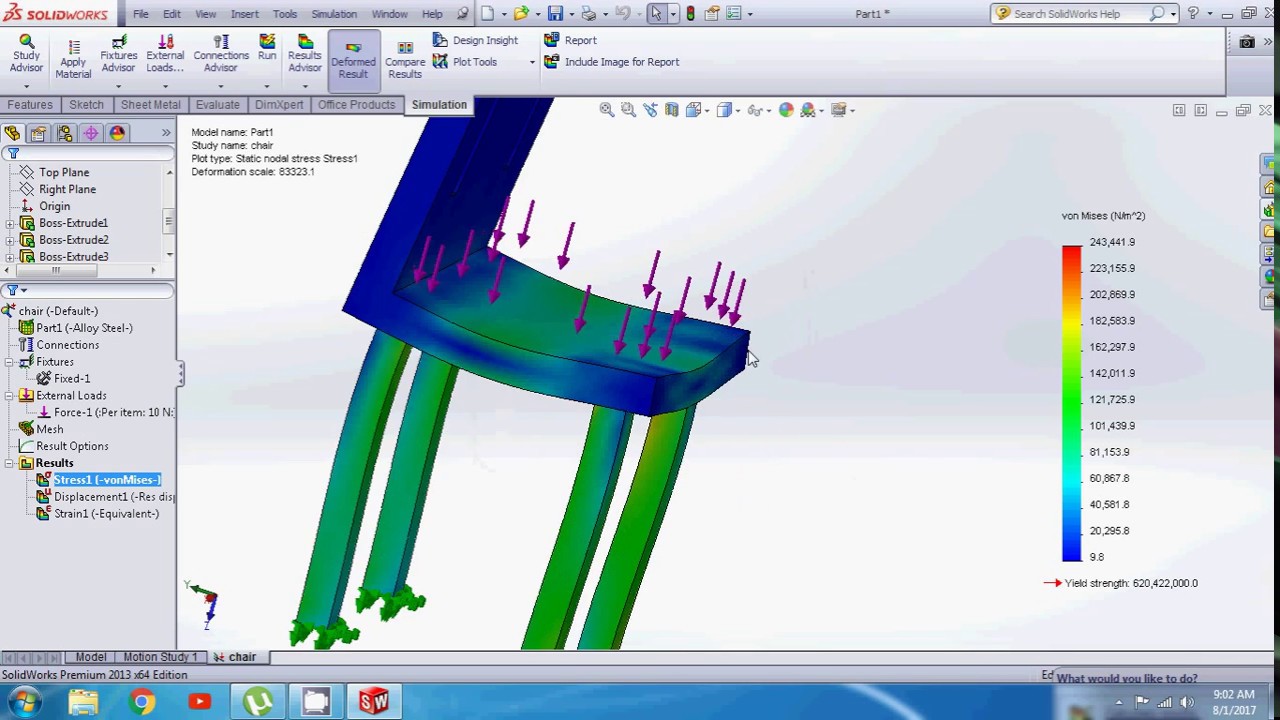Toggle the Deformed Result button
This screenshot has height=720, width=1280.
353,60
